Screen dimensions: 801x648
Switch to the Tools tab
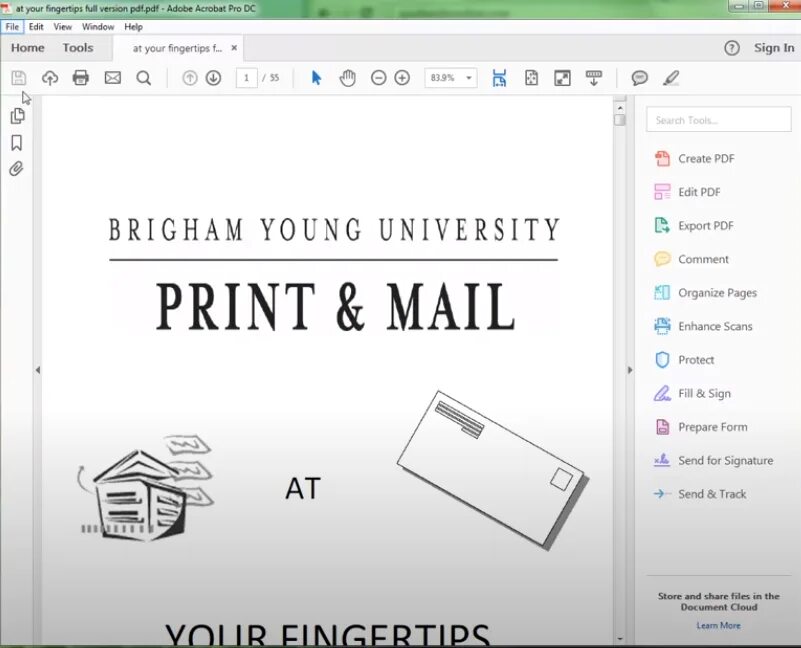coord(78,48)
